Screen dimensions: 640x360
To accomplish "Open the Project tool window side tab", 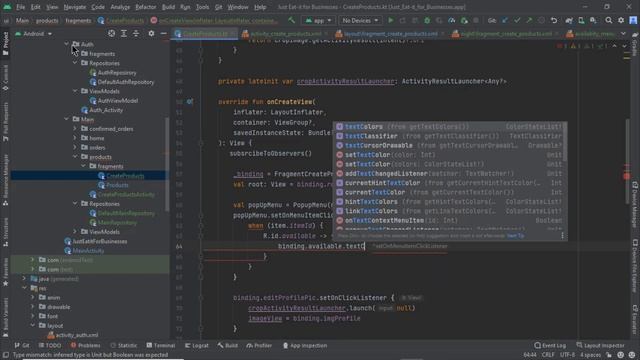I will point(6,44).
